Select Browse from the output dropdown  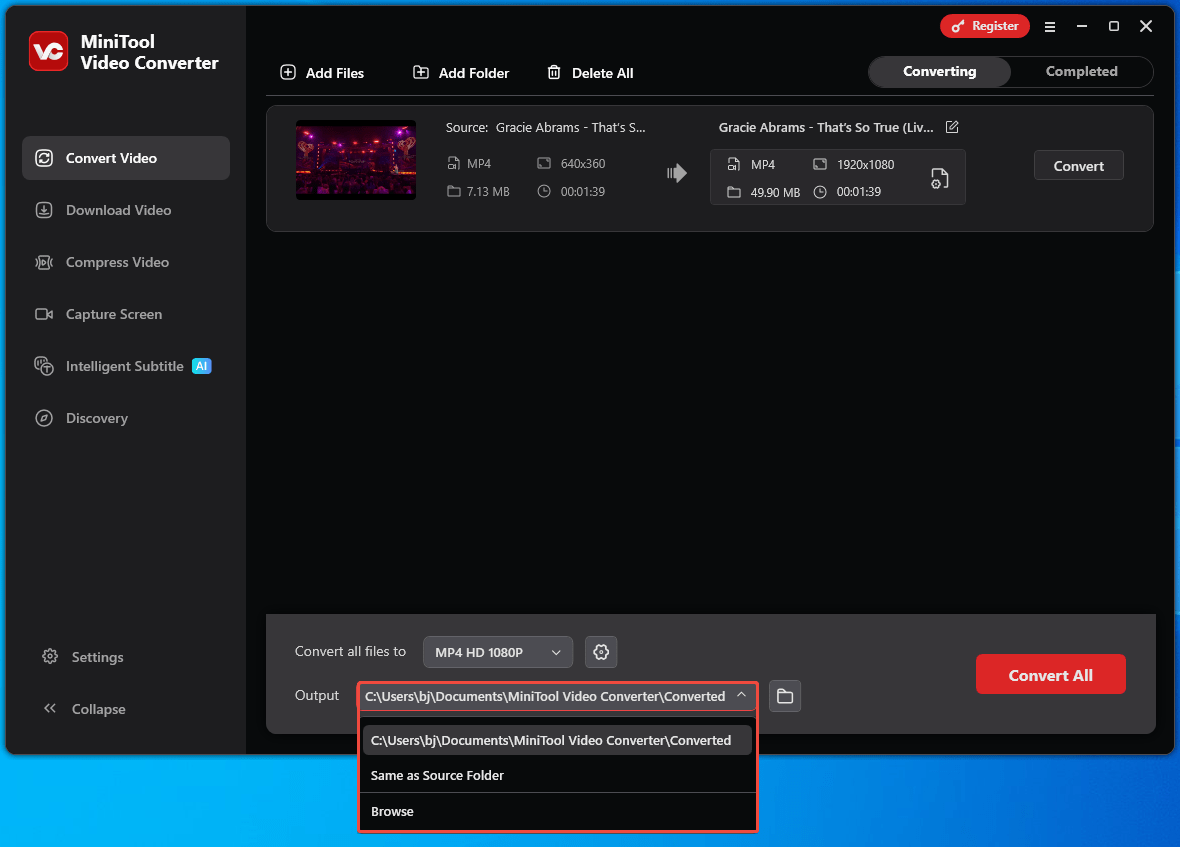pyautogui.click(x=392, y=811)
